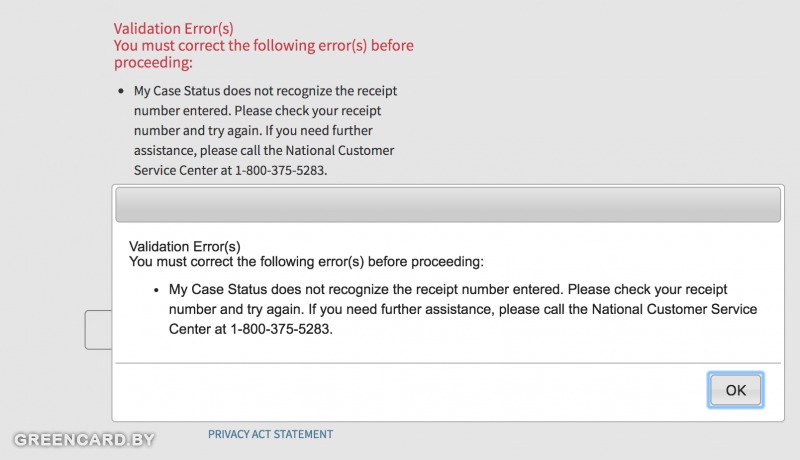The height and width of the screenshot is (460, 800).
Task: Click the dialog's black Validation Error(s) heading
Action: [185, 246]
